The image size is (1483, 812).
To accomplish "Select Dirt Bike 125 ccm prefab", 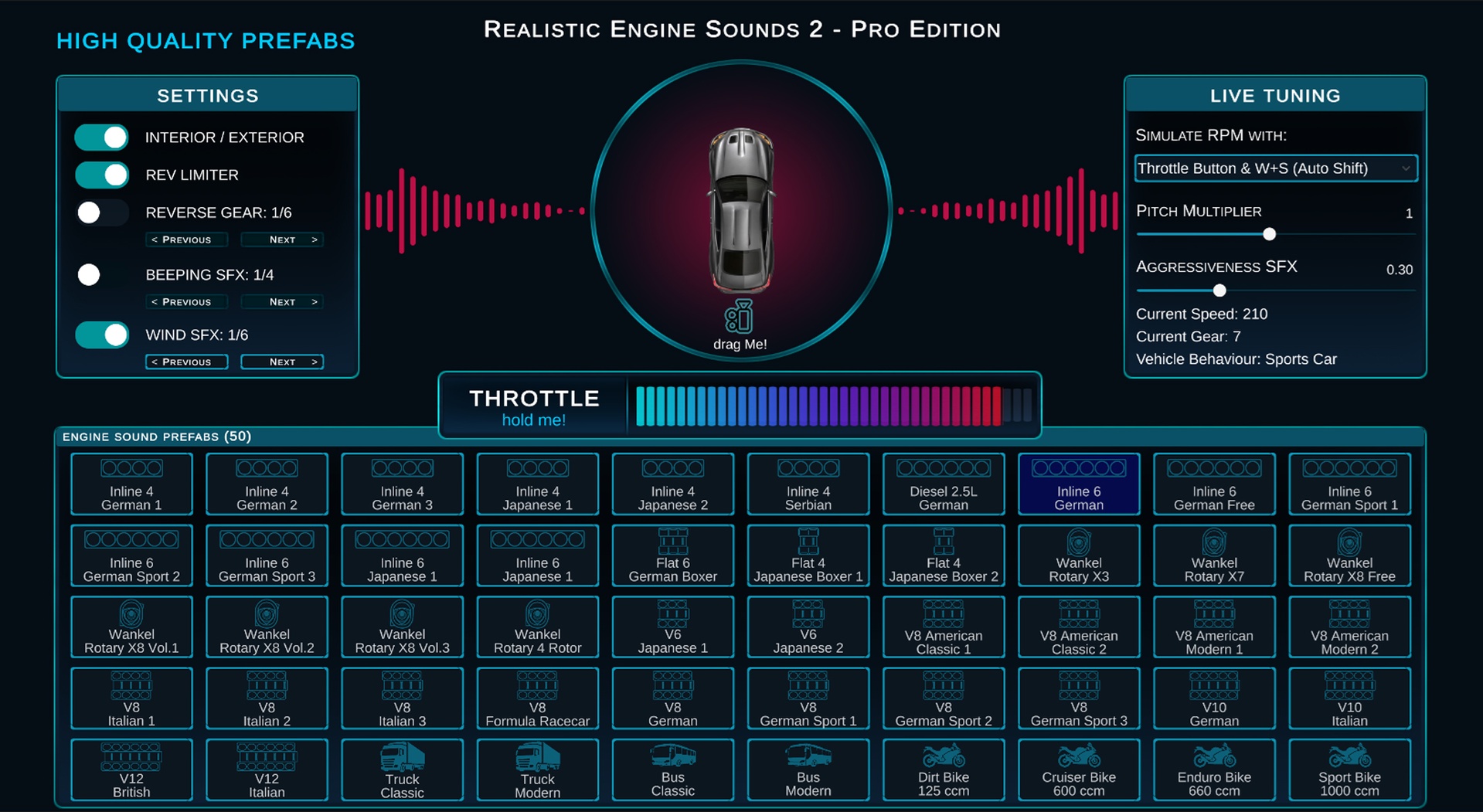I will point(944,770).
